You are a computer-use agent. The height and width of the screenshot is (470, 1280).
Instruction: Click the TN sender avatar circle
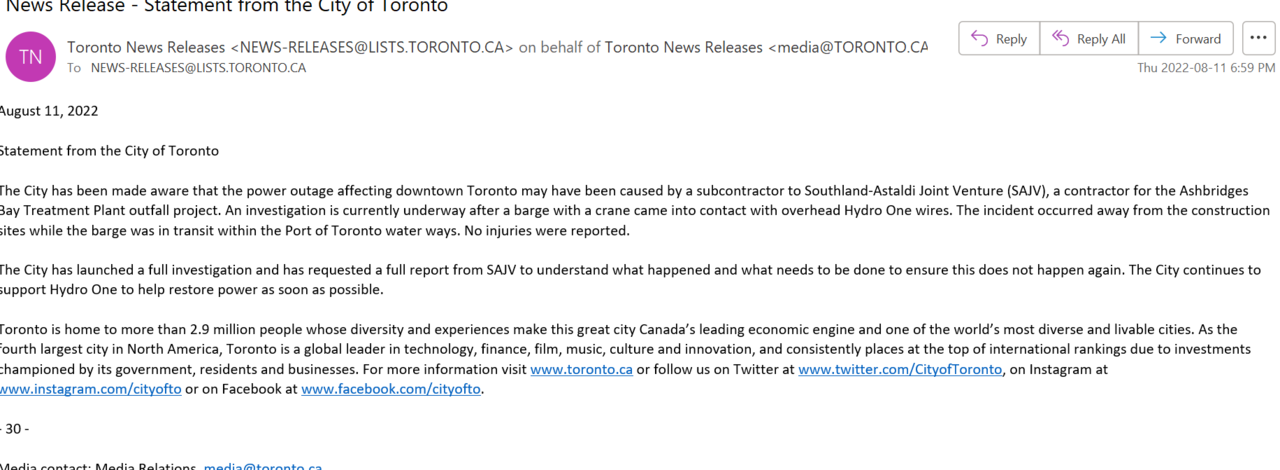(x=30, y=57)
